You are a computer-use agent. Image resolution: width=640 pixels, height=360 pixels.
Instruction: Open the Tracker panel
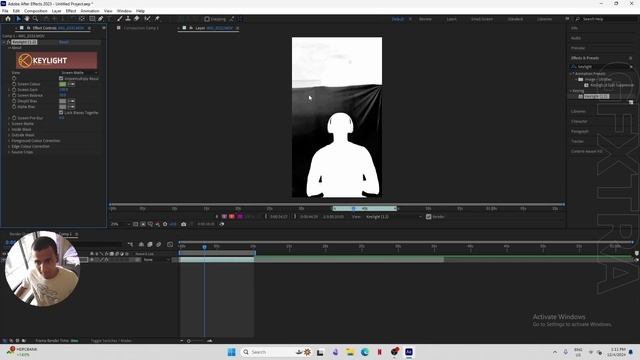[577, 141]
